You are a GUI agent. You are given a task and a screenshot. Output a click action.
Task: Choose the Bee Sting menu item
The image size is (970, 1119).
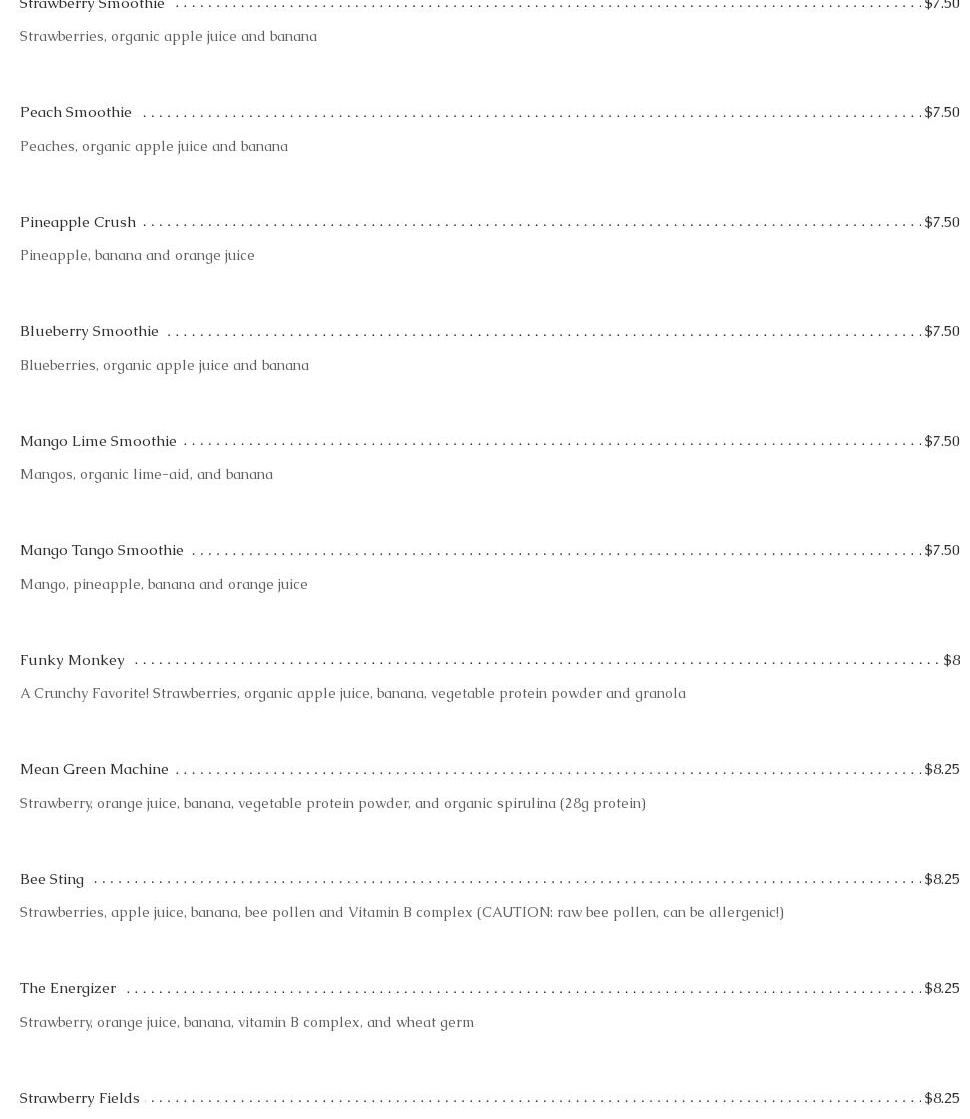coord(52,879)
